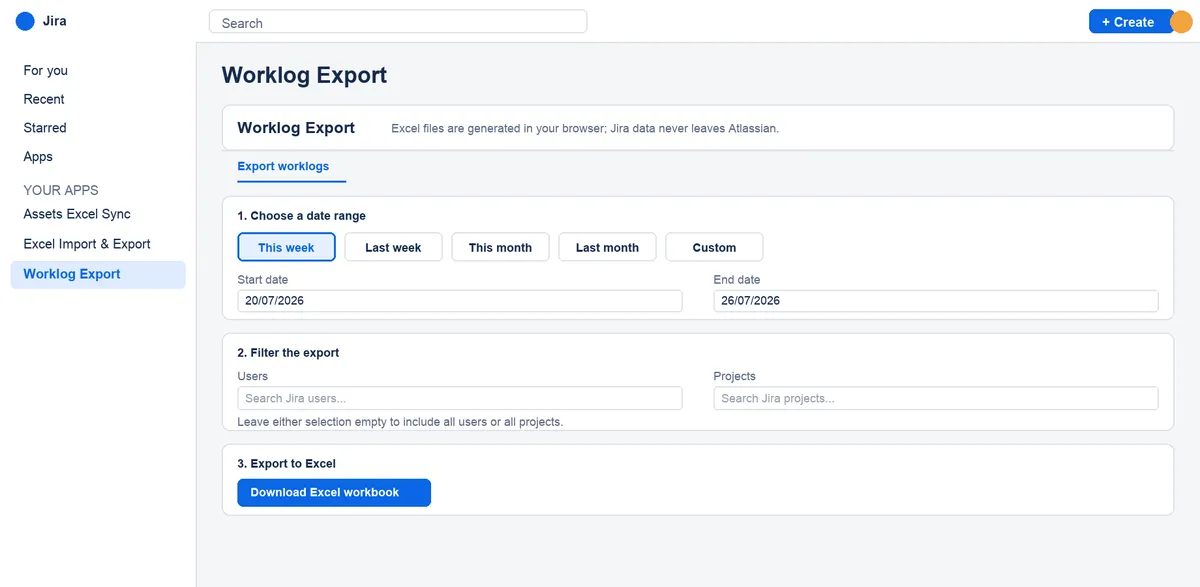Open the Search Jira users box

460,398
